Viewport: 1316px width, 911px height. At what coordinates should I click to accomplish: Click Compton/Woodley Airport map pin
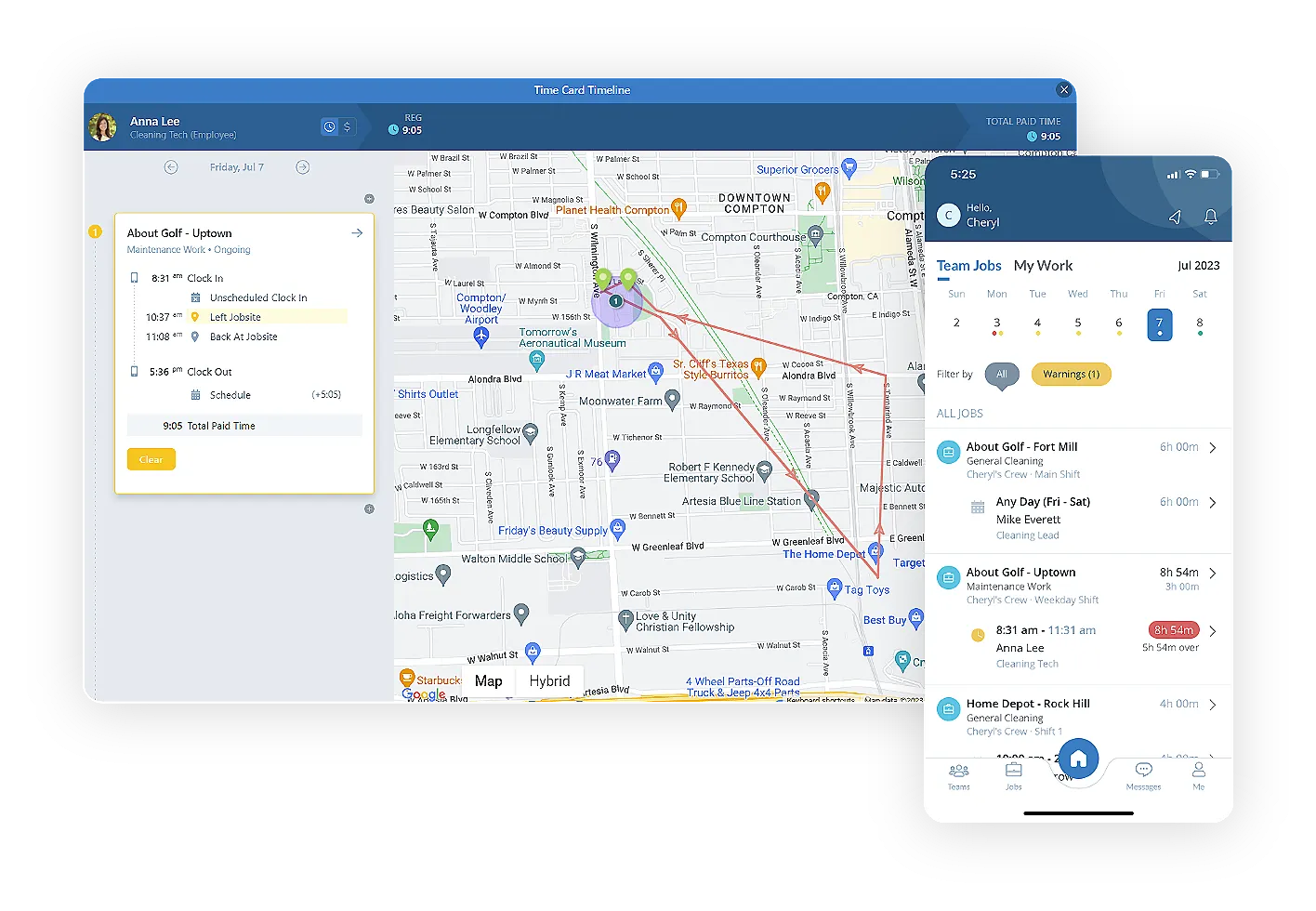click(x=480, y=337)
